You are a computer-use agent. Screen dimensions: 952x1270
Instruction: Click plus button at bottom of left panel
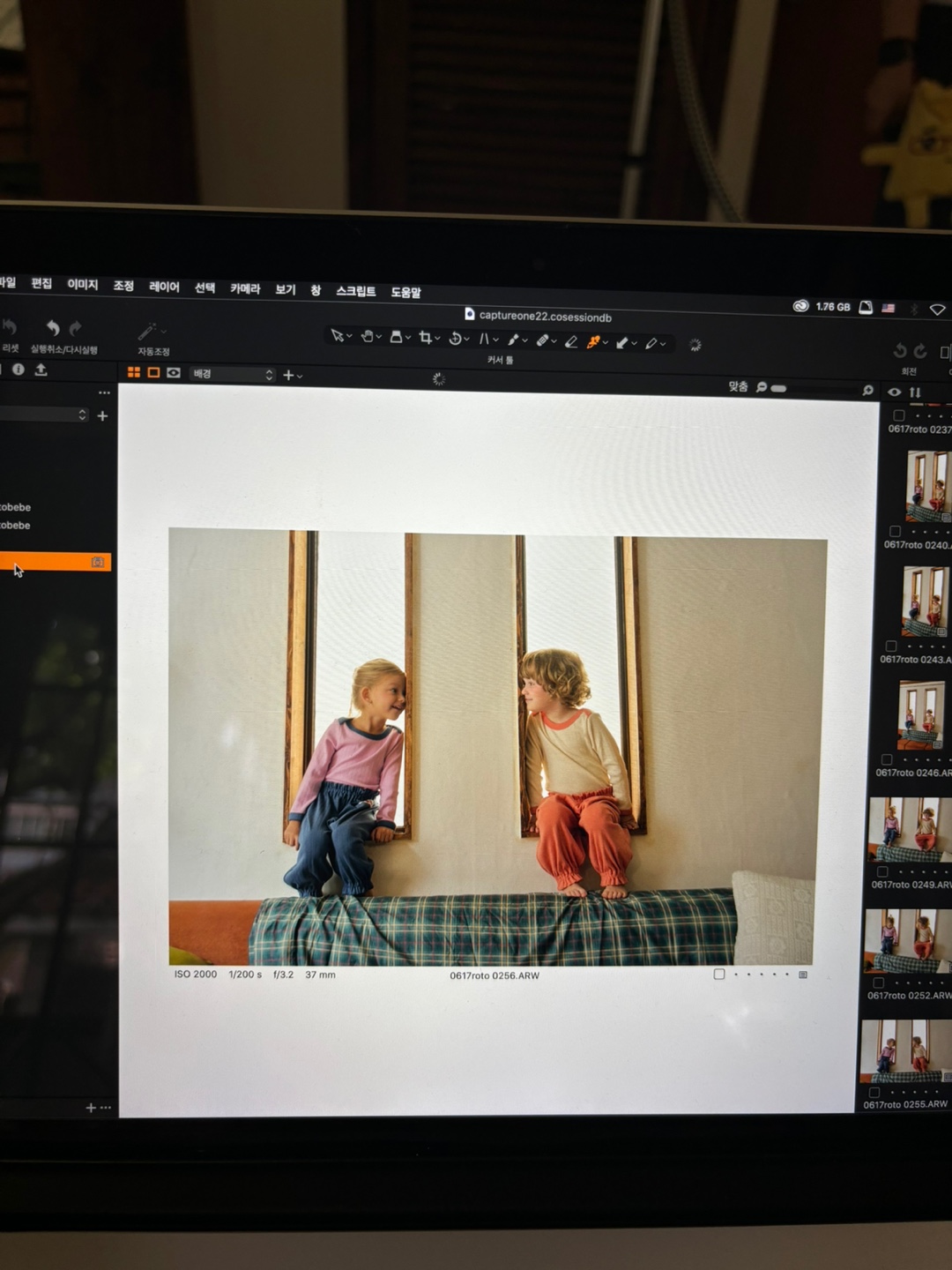90,1108
